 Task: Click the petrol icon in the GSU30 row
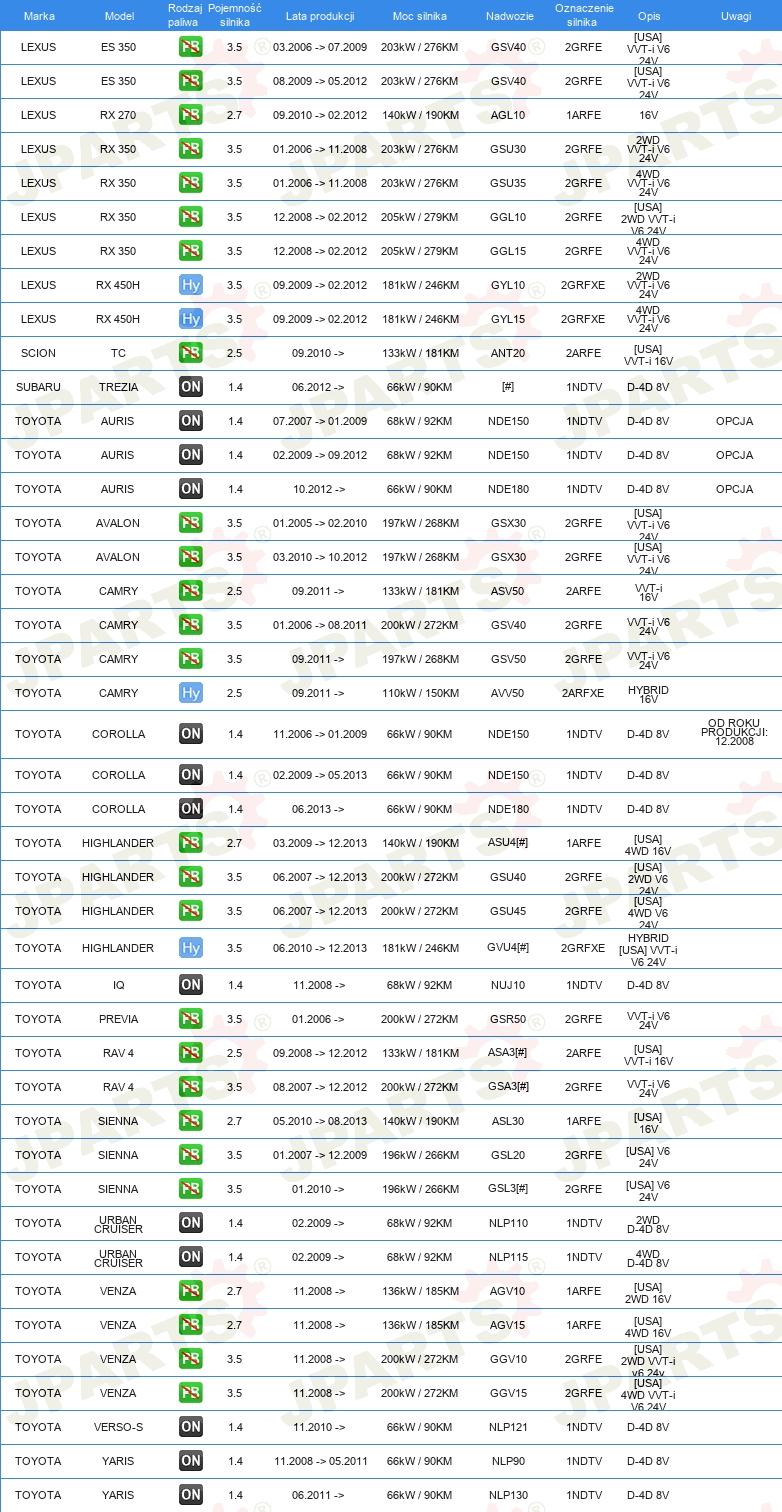(191, 149)
